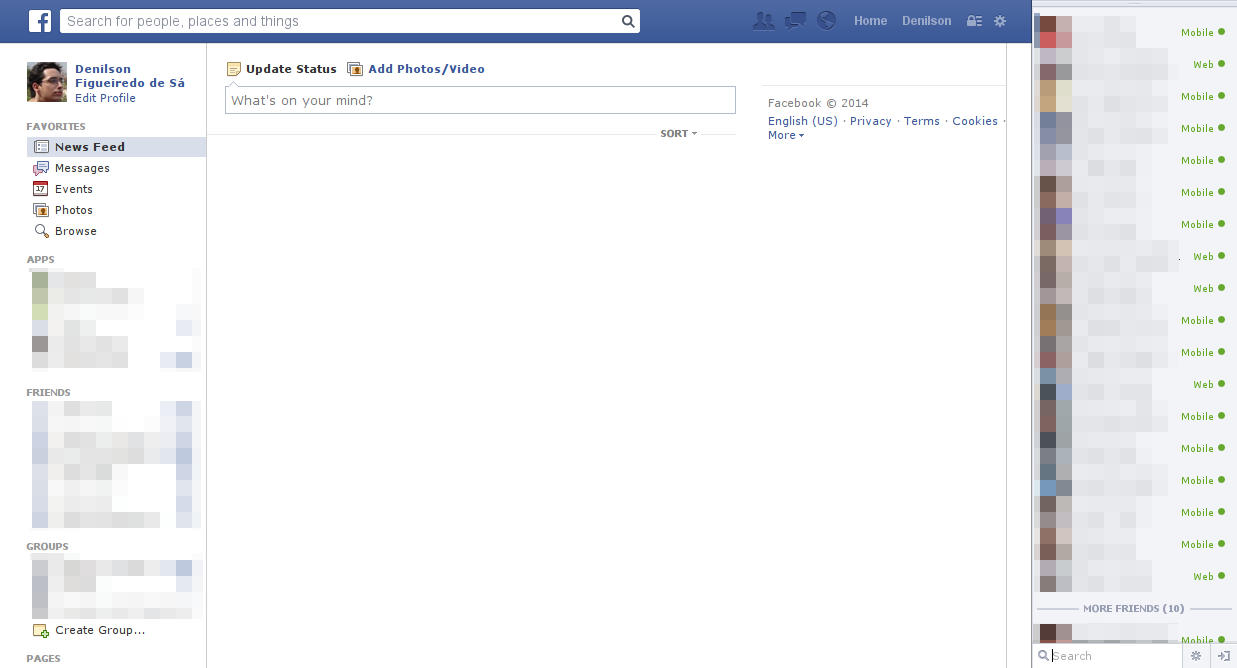Click the Facebook logo icon
This screenshot has width=1237, height=668.
point(40,21)
